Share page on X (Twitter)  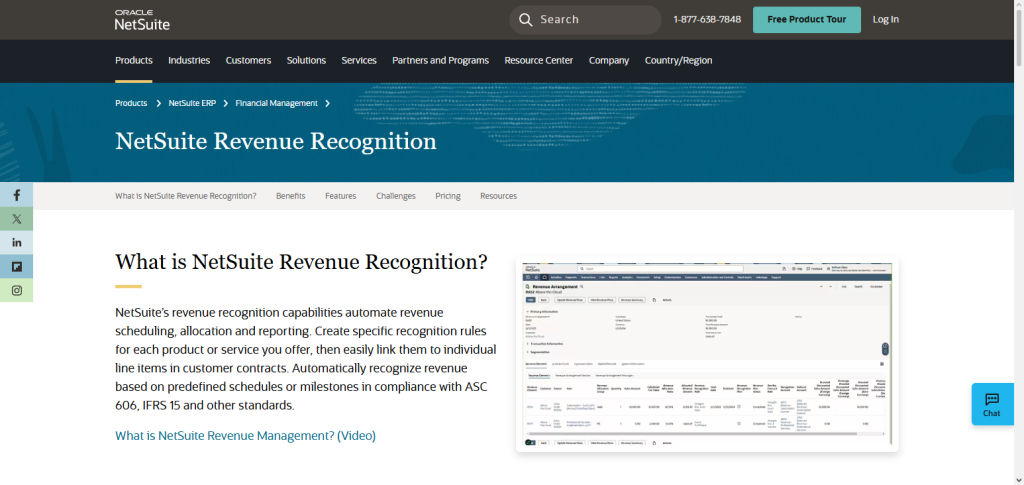(x=16, y=219)
